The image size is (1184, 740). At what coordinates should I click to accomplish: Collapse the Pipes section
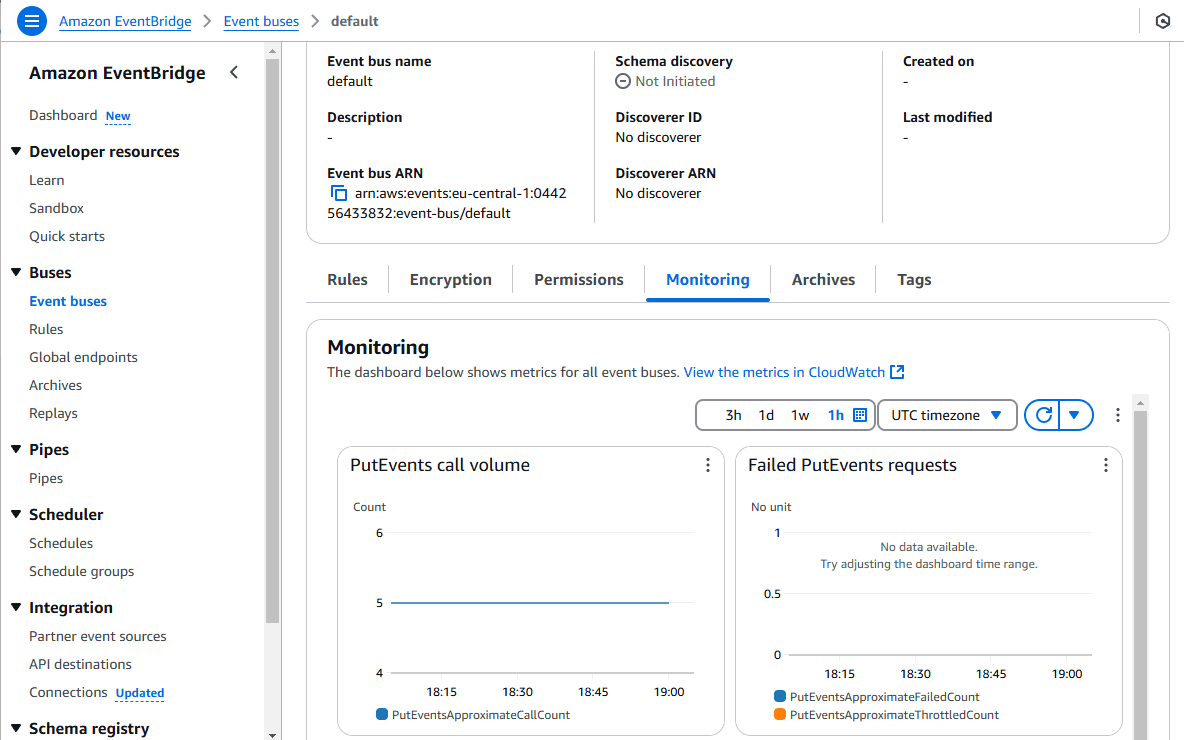click(16, 449)
